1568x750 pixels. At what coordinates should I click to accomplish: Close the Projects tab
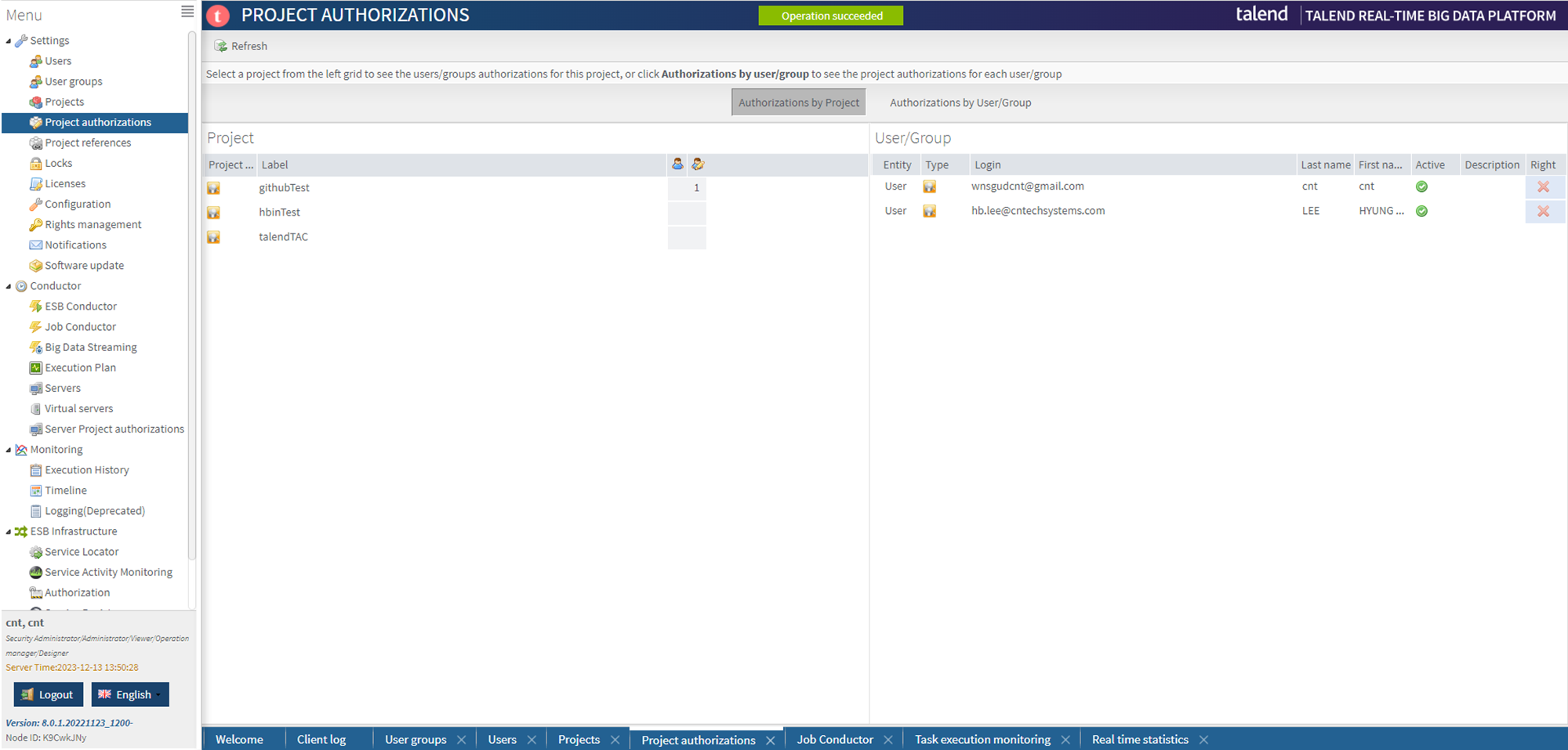(615, 740)
